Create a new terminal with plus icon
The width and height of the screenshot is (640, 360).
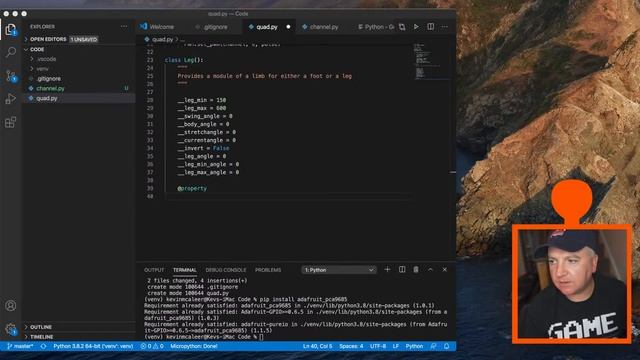point(387,269)
